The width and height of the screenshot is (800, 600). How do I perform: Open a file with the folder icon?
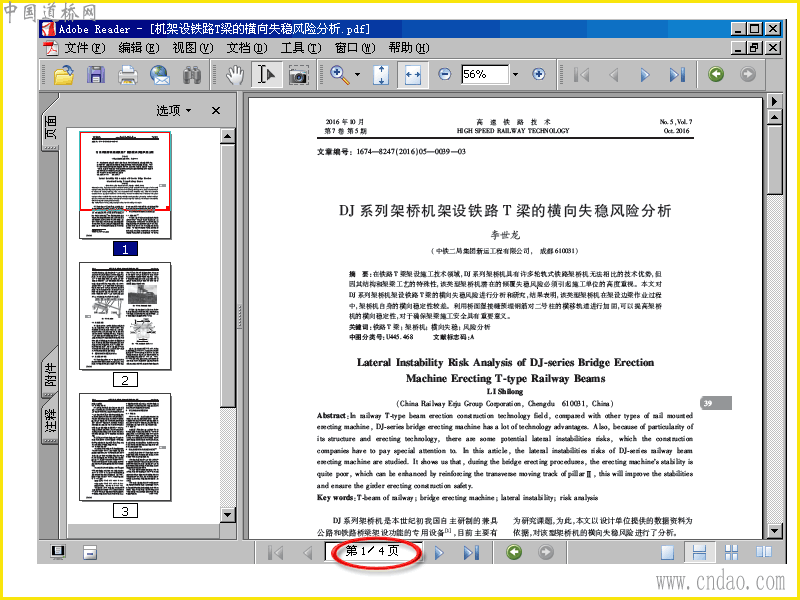point(64,75)
